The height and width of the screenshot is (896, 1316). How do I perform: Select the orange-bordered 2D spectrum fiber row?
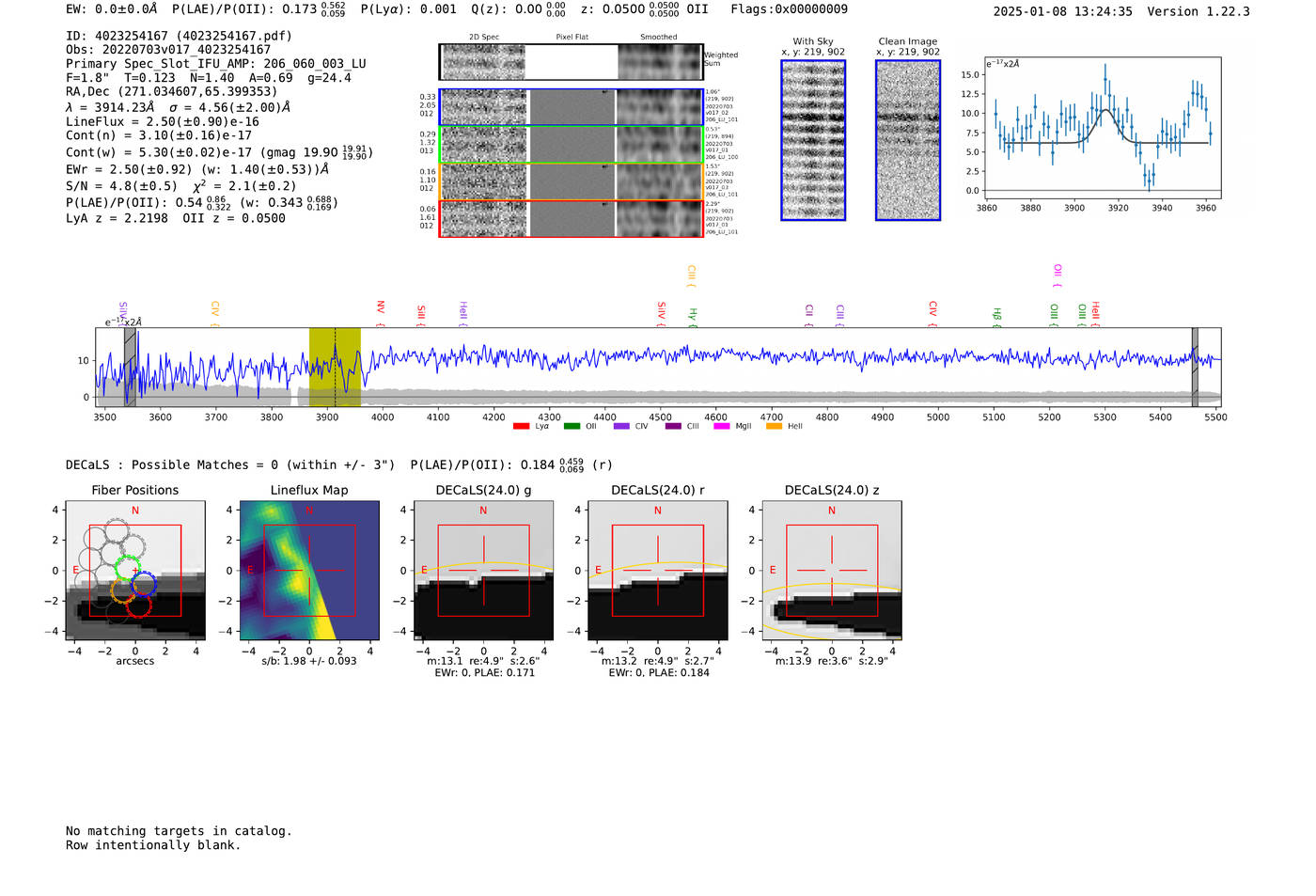pos(571,181)
